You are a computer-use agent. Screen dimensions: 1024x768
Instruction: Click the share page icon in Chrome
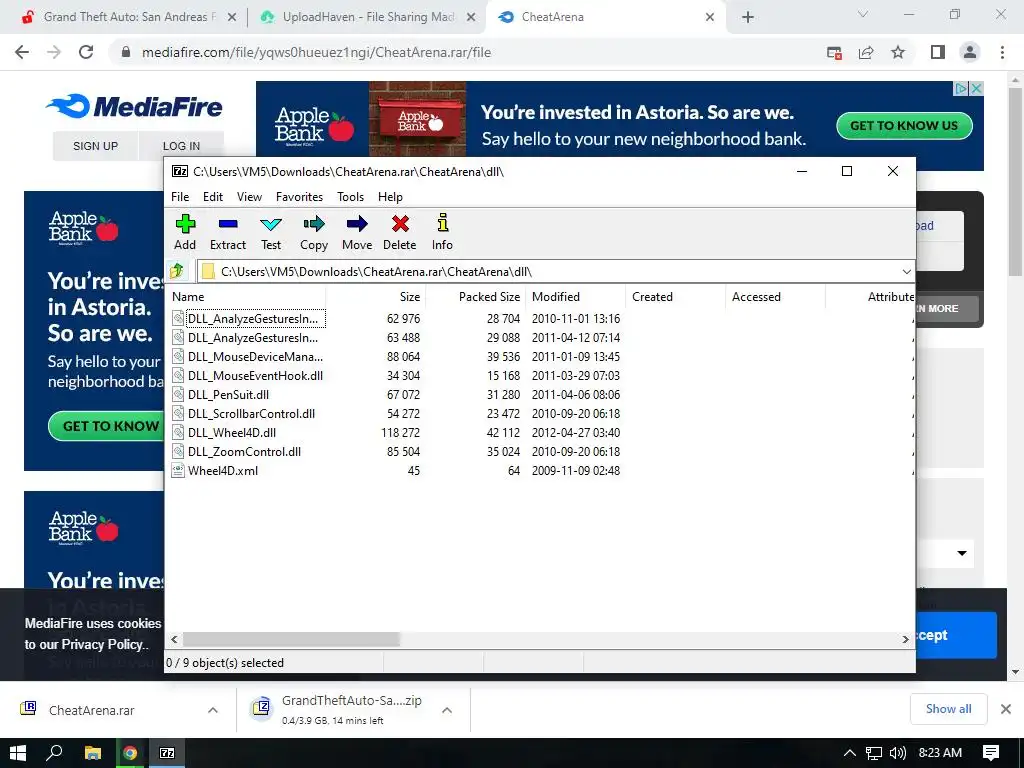(x=866, y=52)
